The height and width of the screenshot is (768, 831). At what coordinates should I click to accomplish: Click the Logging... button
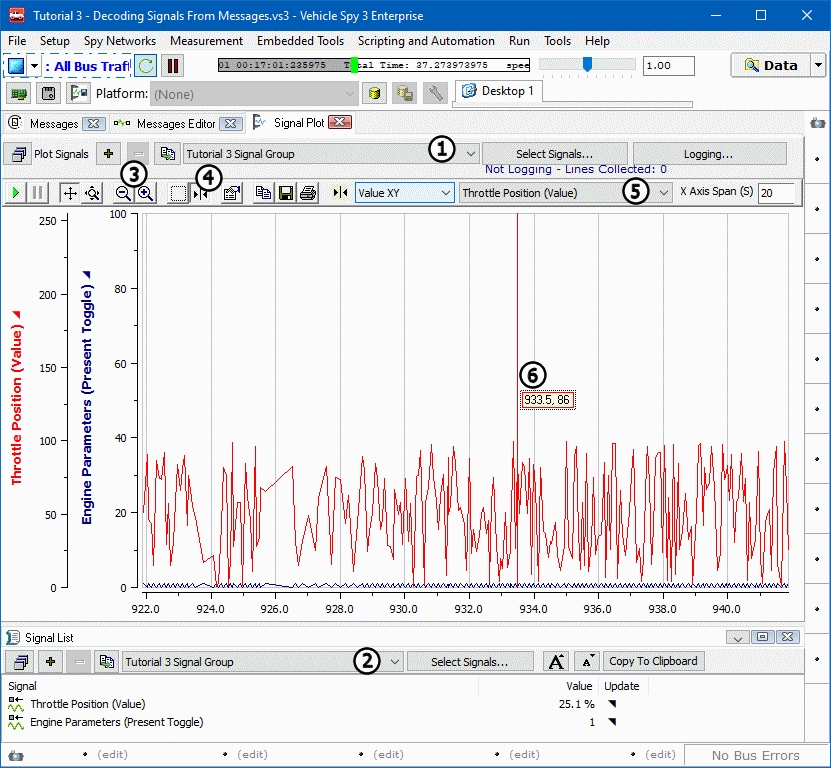pyautogui.click(x=708, y=154)
